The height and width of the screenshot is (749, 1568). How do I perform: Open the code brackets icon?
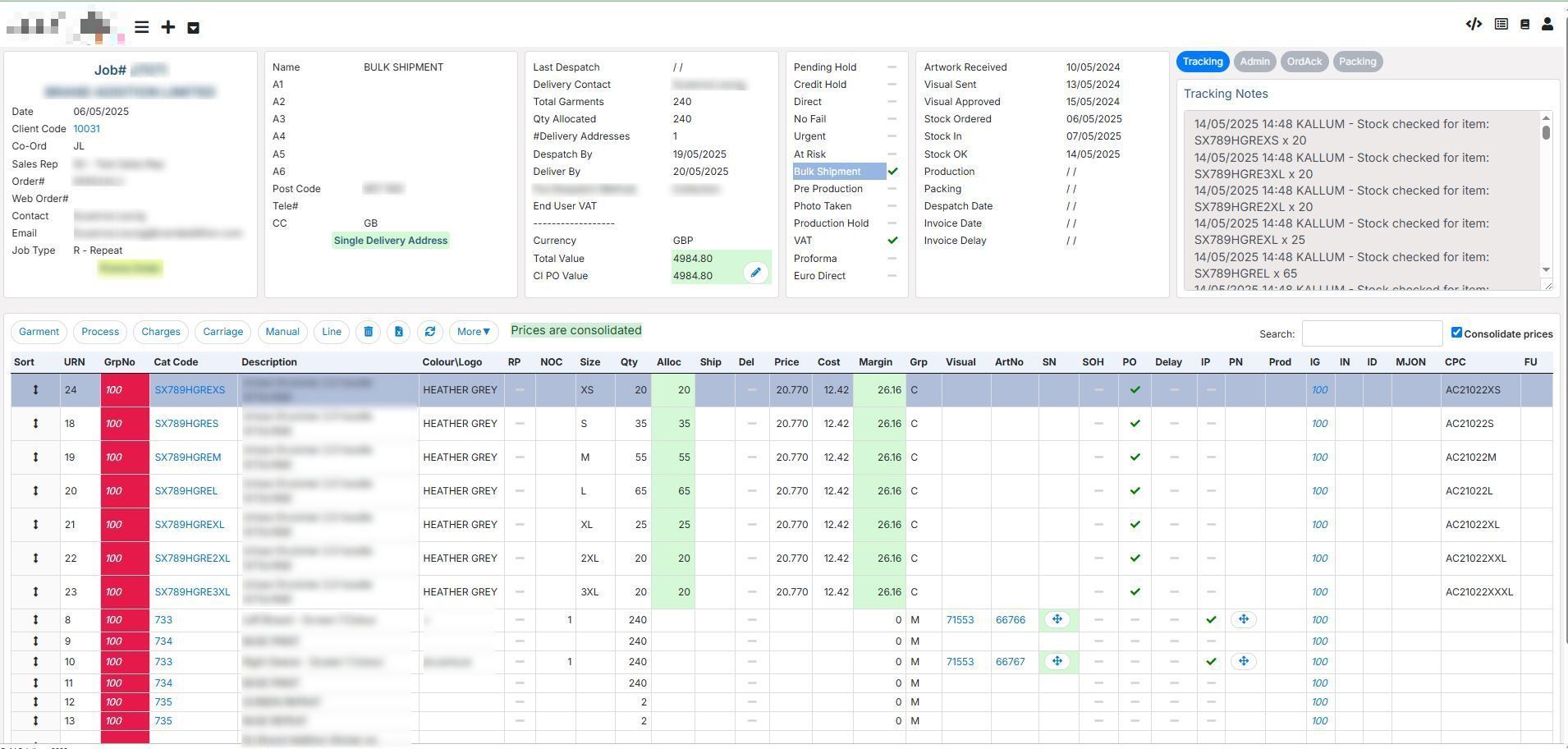pos(1474,25)
